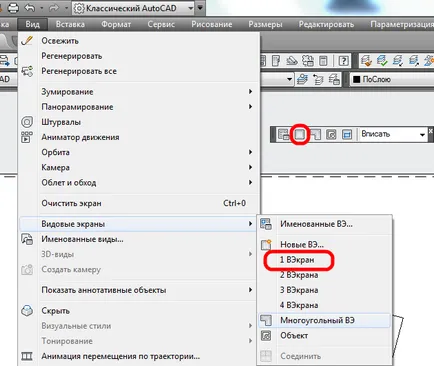Click the layer icon with black arrow

tap(414, 61)
